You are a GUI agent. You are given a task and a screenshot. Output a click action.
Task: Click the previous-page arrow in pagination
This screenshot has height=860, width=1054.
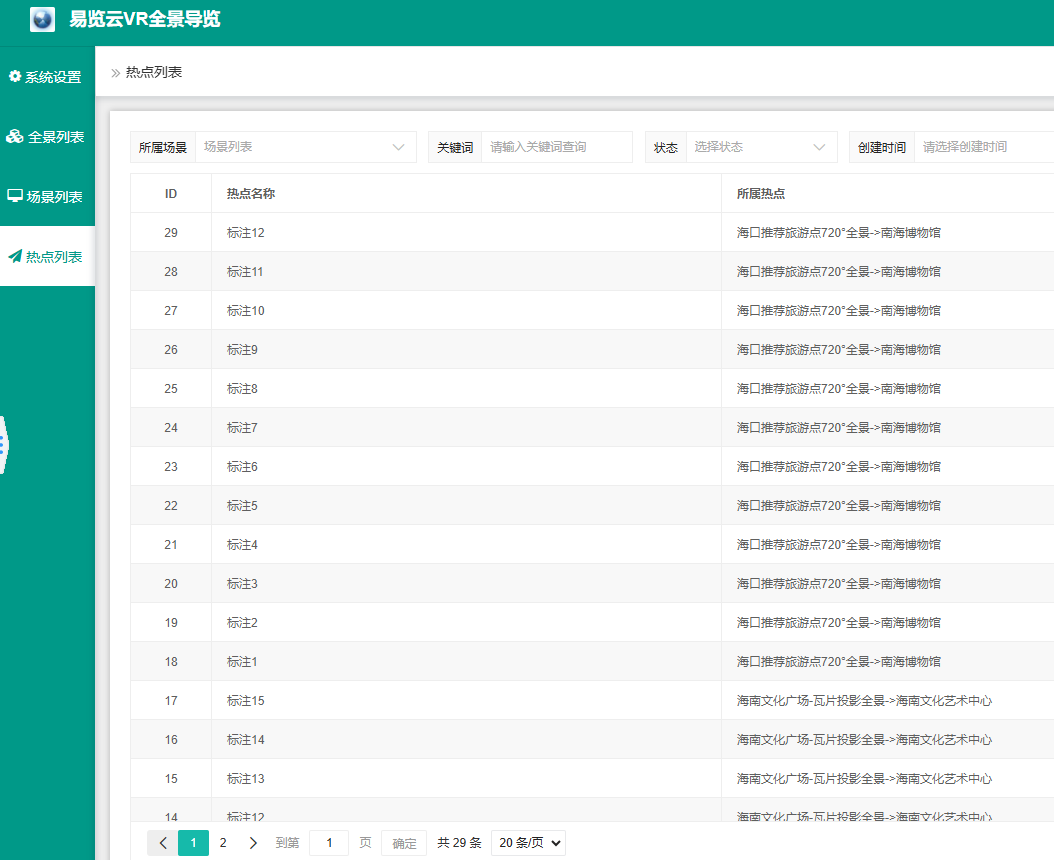coord(162,843)
